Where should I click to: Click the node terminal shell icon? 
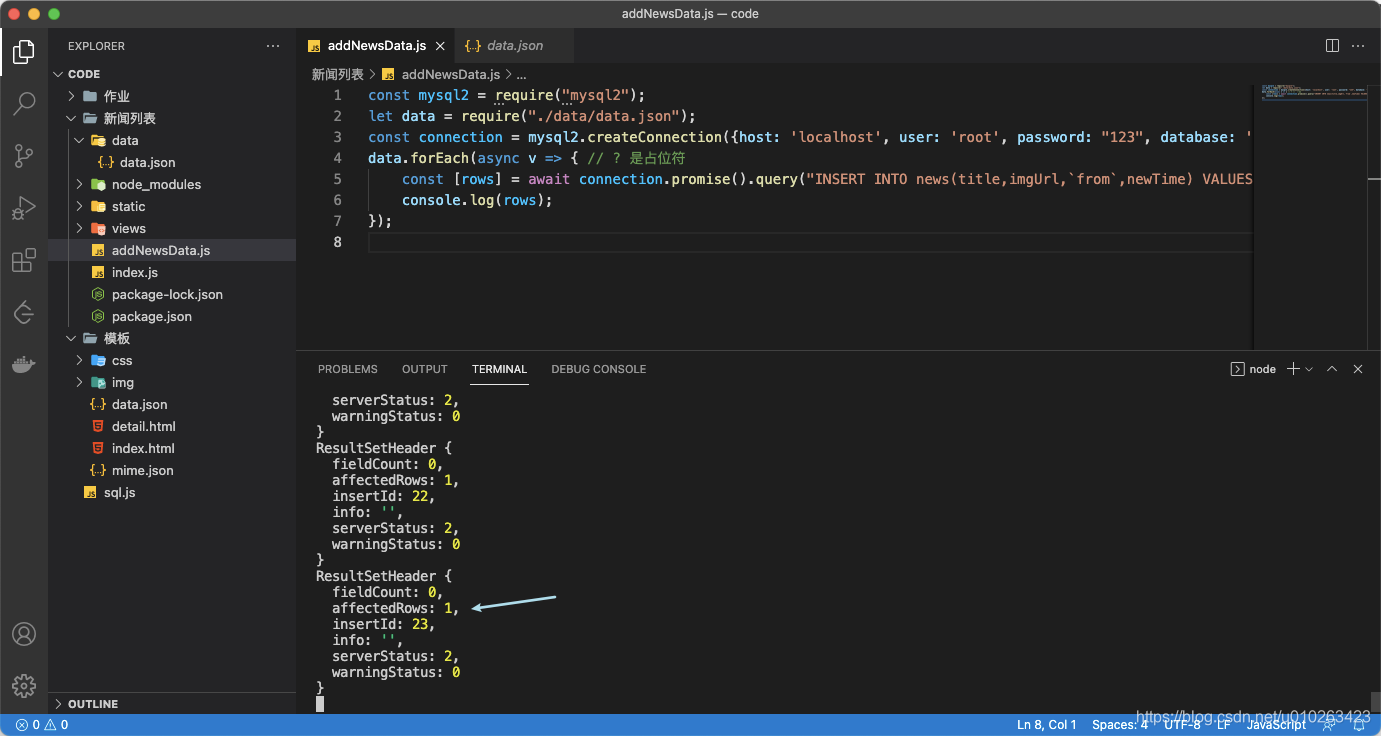[1237, 369]
